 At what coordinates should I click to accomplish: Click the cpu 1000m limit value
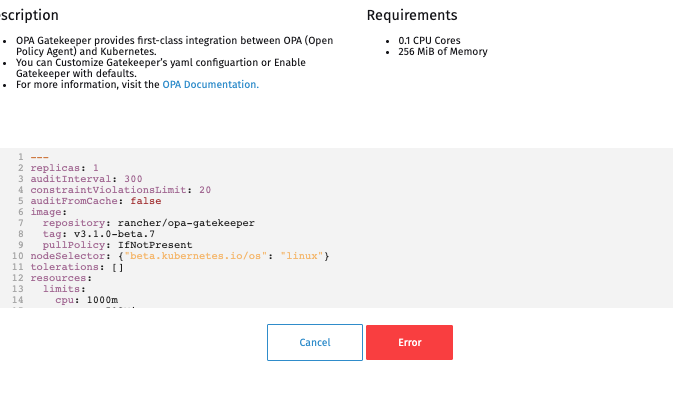point(102,300)
